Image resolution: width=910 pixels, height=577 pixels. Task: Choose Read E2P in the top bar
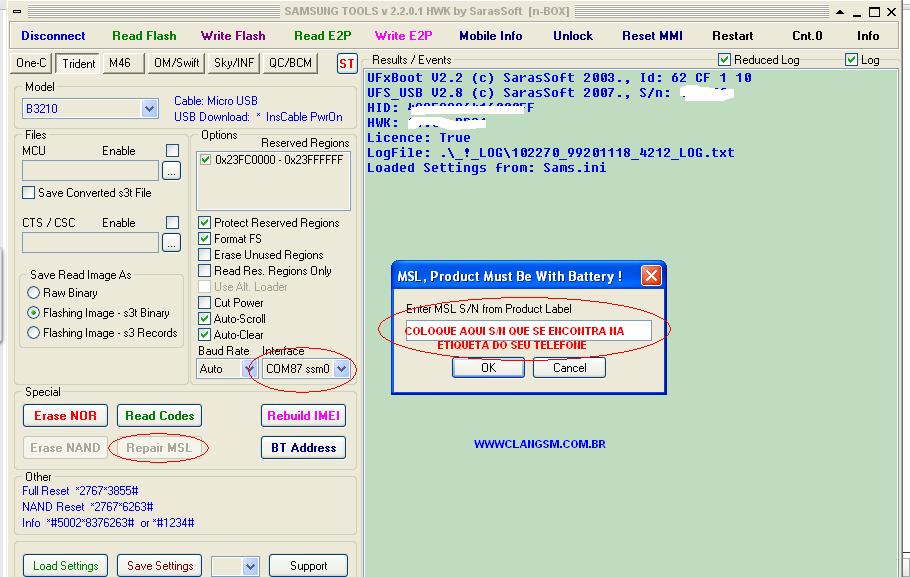coord(323,36)
